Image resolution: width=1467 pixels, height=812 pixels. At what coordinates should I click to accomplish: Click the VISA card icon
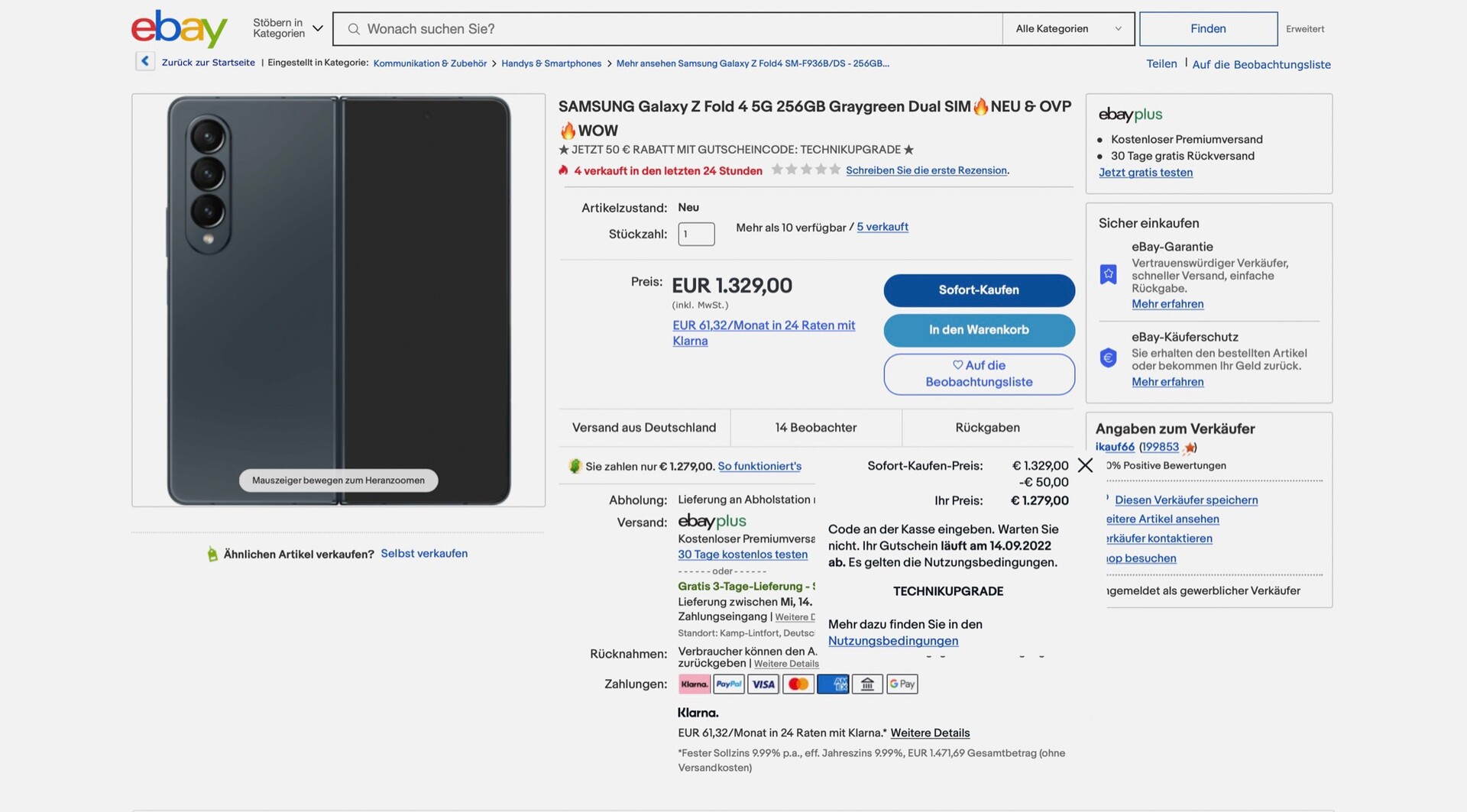(763, 684)
